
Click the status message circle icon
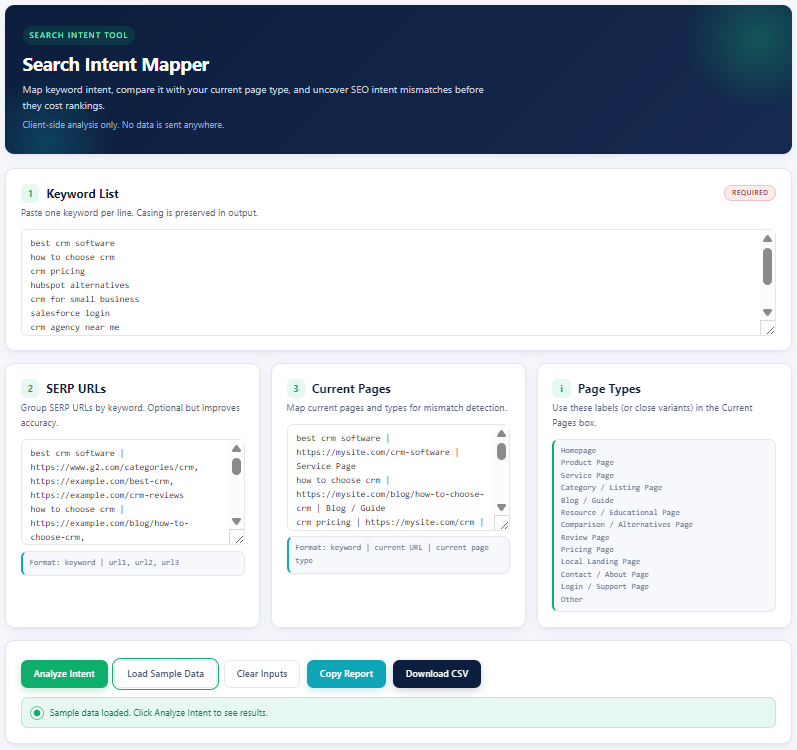pos(37,713)
